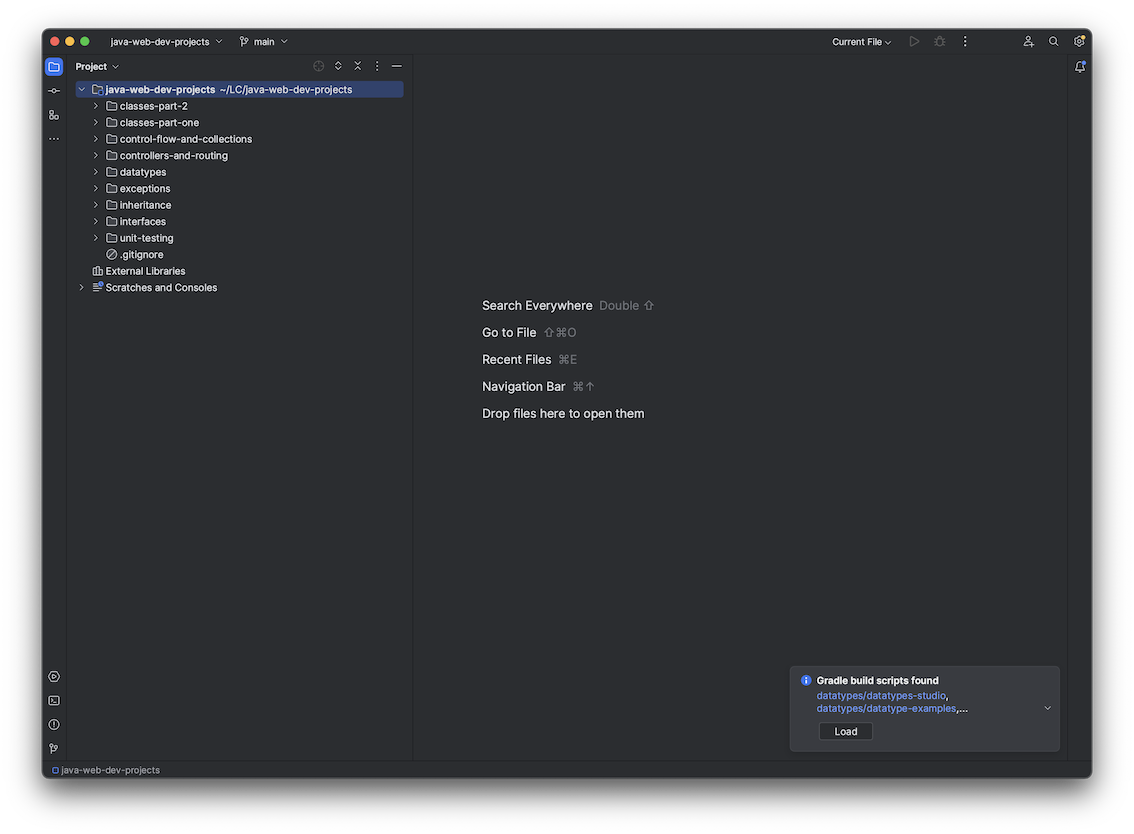The height and width of the screenshot is (834, 1134).
Task: Open the Terminal tool window
Action: click(54, 701)
